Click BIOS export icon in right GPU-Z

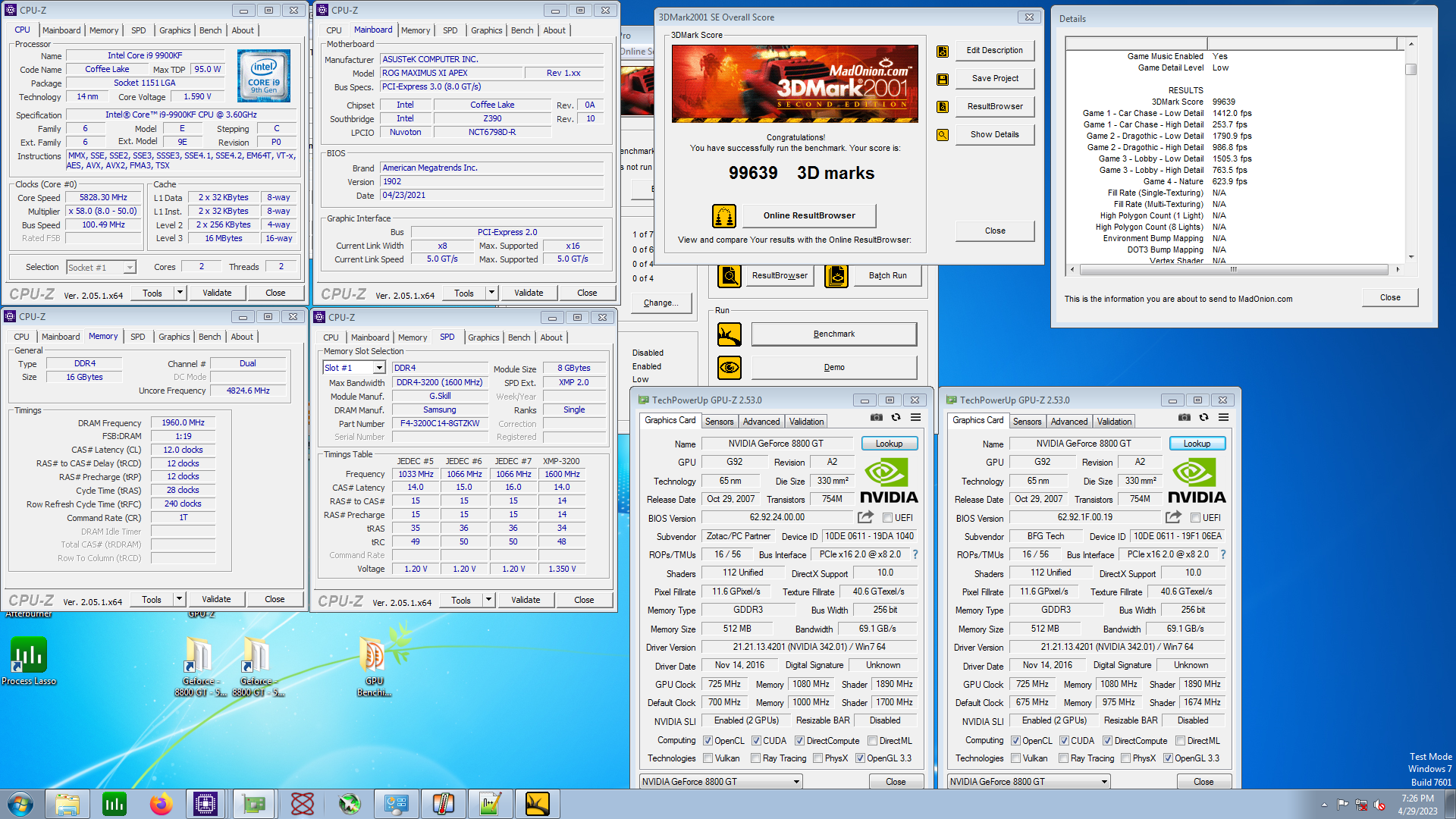pos(1173,517)
